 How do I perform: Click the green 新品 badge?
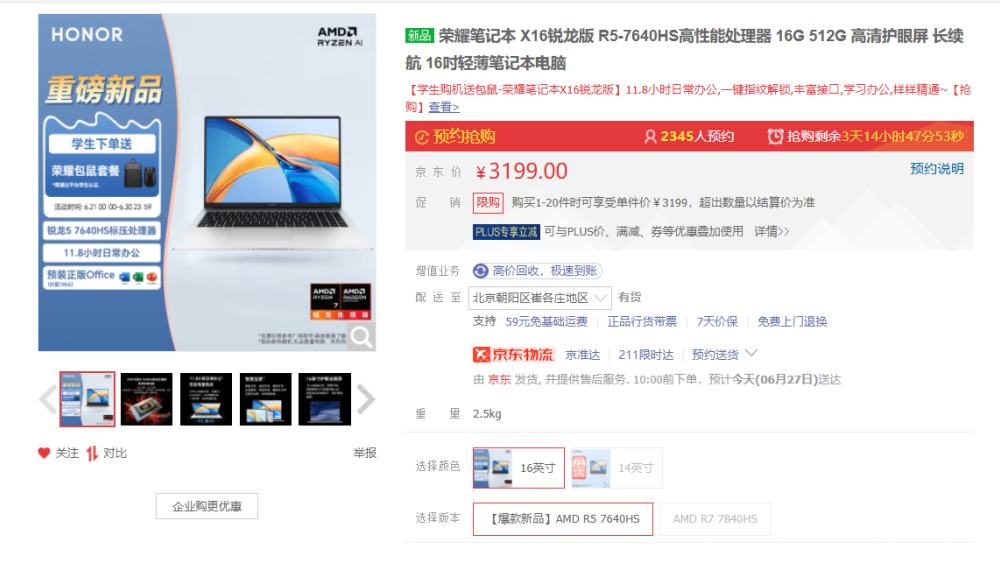(x=419, y=36)
